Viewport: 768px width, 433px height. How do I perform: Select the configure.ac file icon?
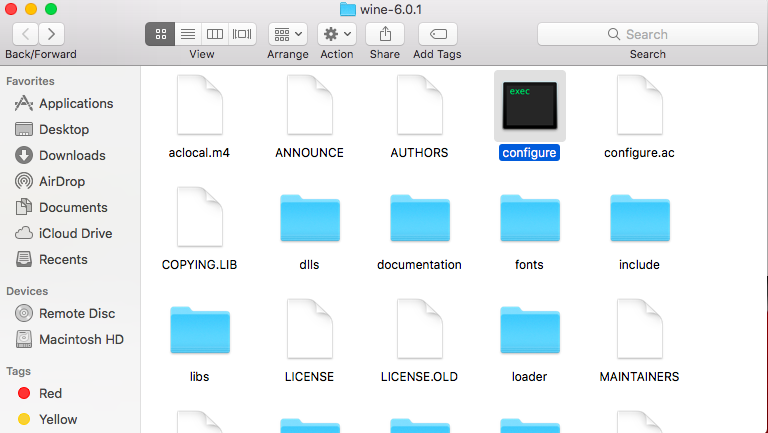(x=640, y=105)
